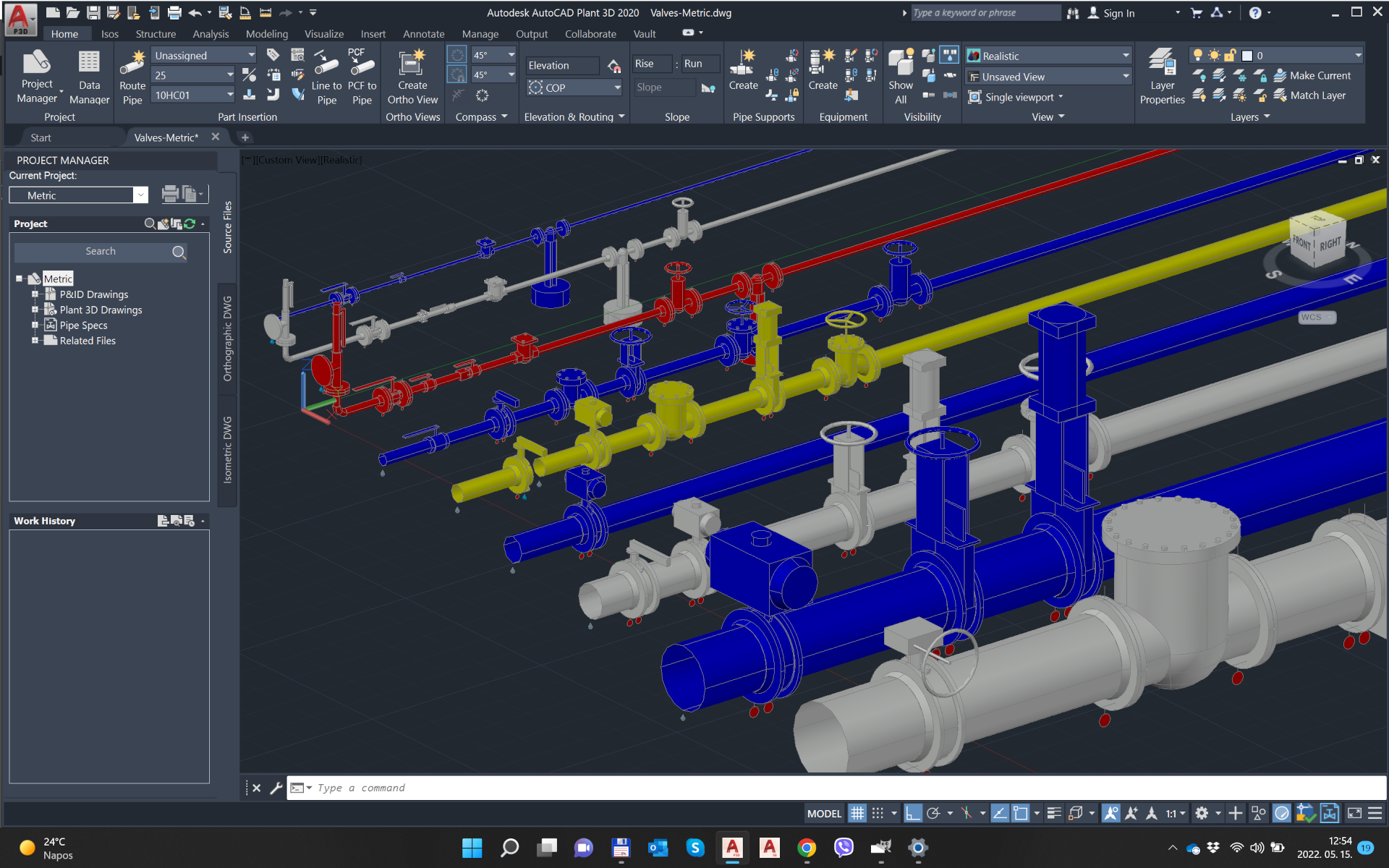The height and width of the screenshot is (868, 1389).
Task: Open the Current Project Metric dropdown
Action: point(140,195)
